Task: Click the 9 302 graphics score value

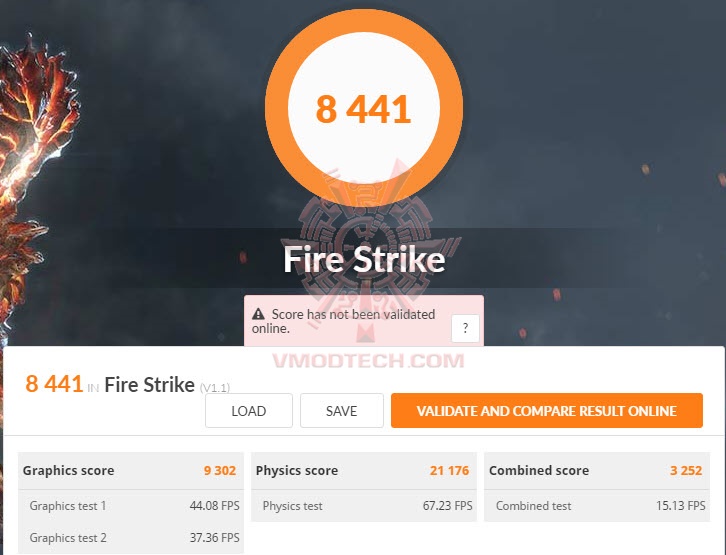Action: point(220,471)
